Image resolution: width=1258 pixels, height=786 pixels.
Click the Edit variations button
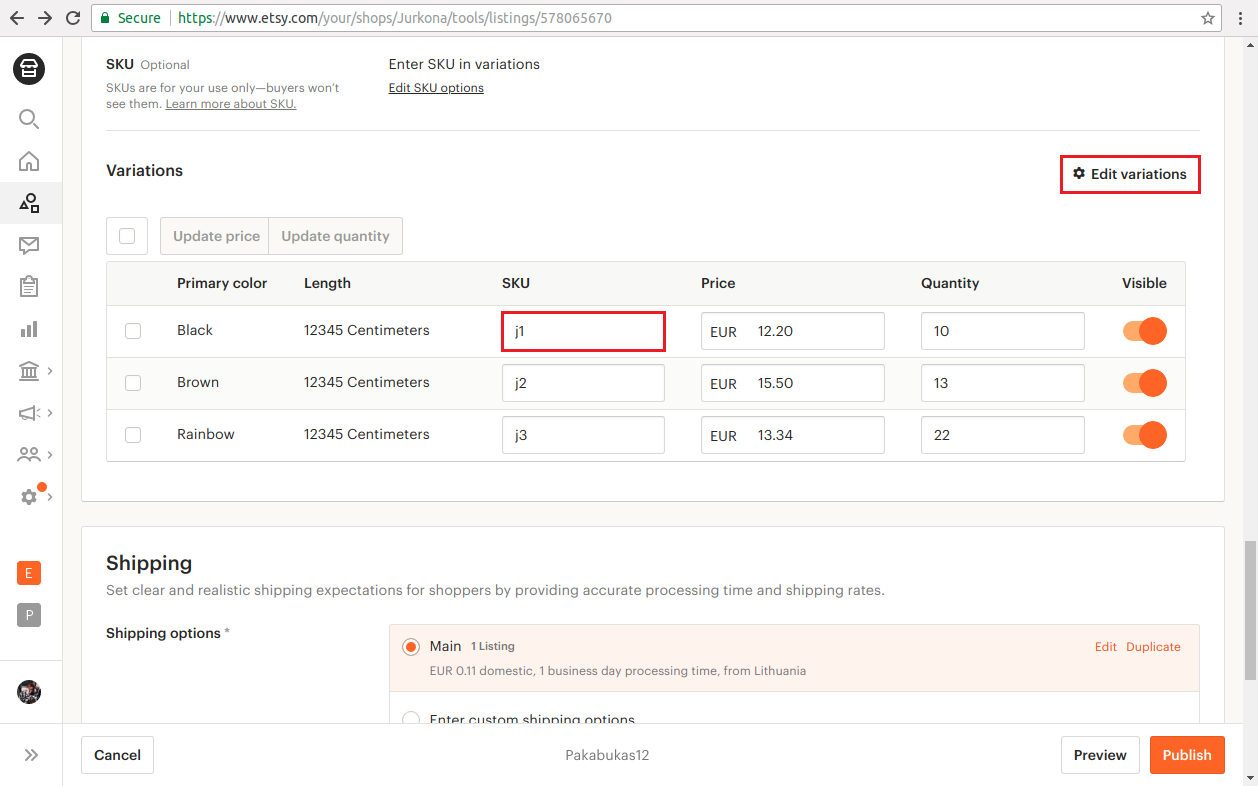pos(1129,174)
